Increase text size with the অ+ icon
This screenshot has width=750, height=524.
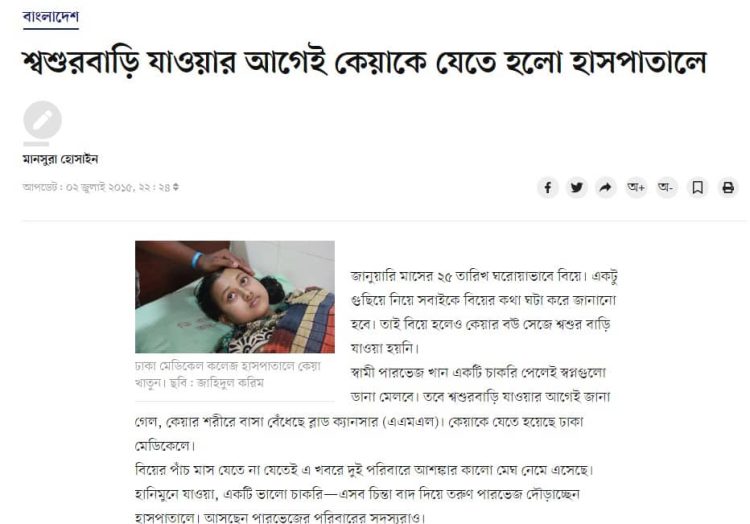point(636,187)
